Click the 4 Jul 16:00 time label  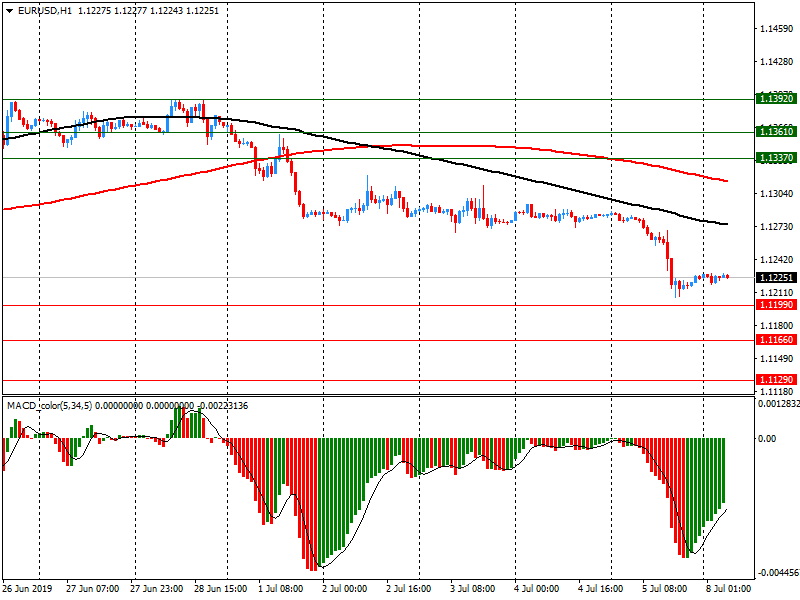(601, 589)
